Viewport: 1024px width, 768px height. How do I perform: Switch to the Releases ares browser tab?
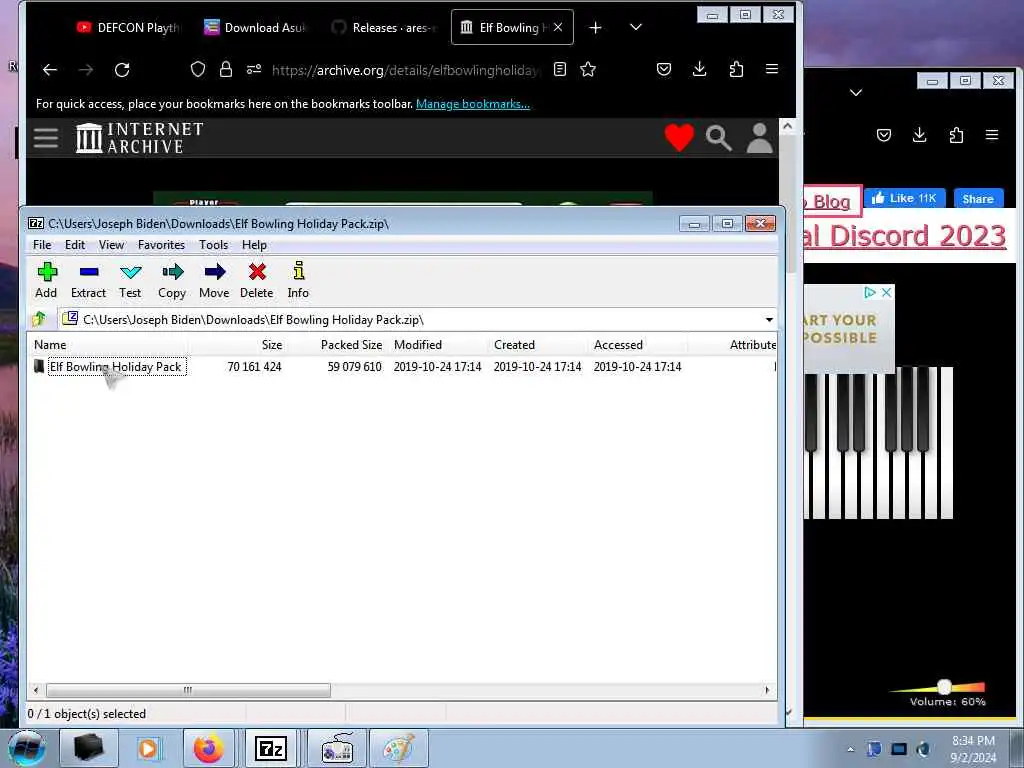click(383, 27)
